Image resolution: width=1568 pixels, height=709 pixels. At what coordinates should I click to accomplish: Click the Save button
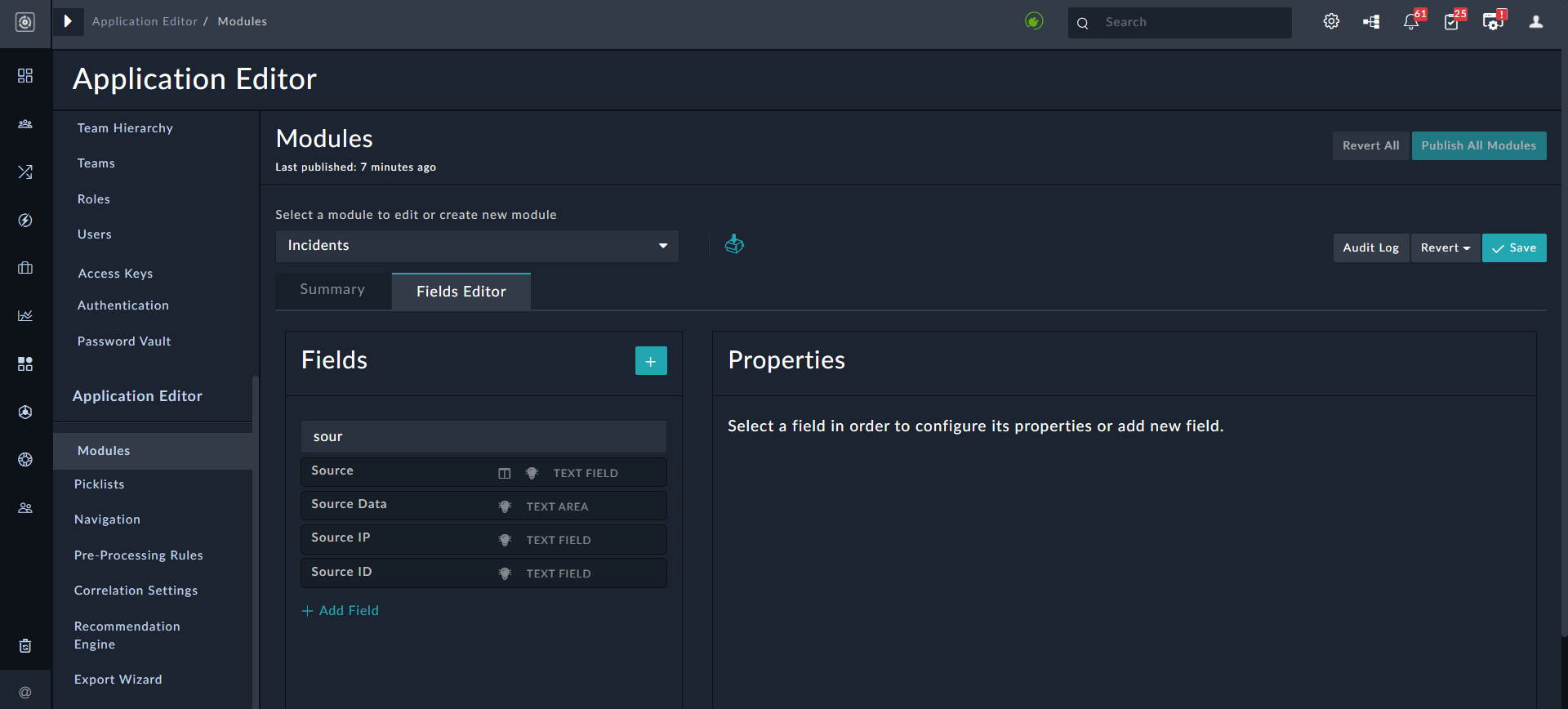[1514, 247]
